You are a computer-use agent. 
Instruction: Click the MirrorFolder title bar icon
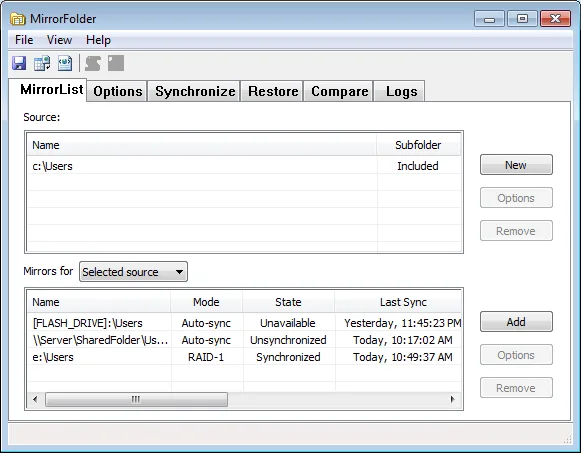pyautogui.click(x=17, y=19)
